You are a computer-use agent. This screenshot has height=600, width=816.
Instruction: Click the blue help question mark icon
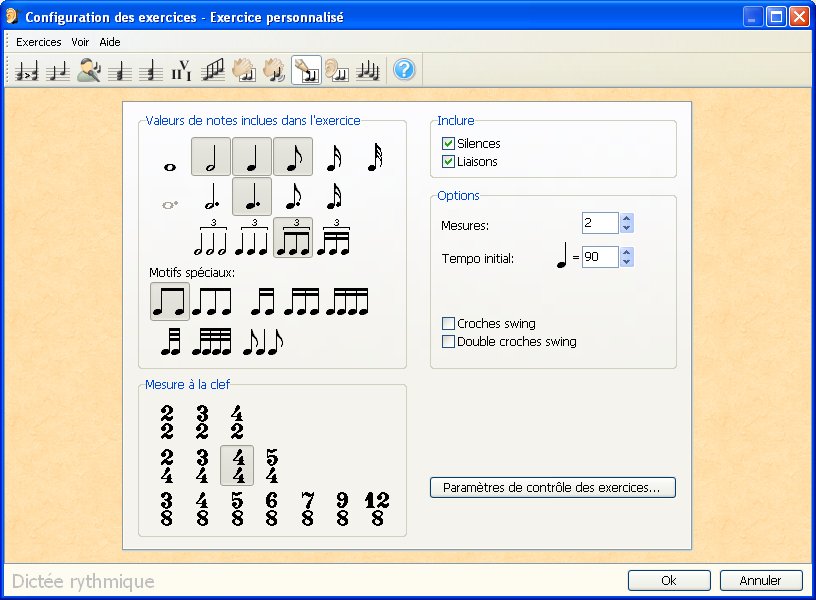pos(404,70)
